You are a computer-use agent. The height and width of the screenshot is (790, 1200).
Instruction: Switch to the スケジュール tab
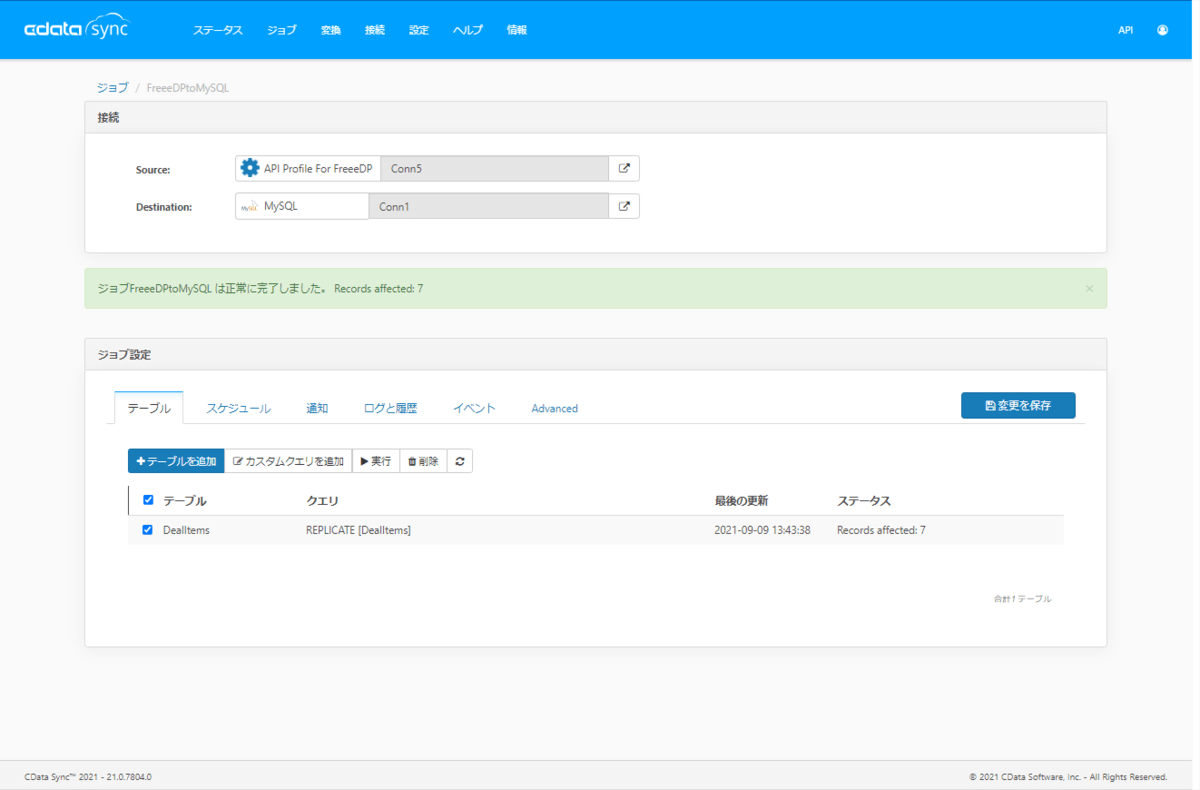(238, 408)
